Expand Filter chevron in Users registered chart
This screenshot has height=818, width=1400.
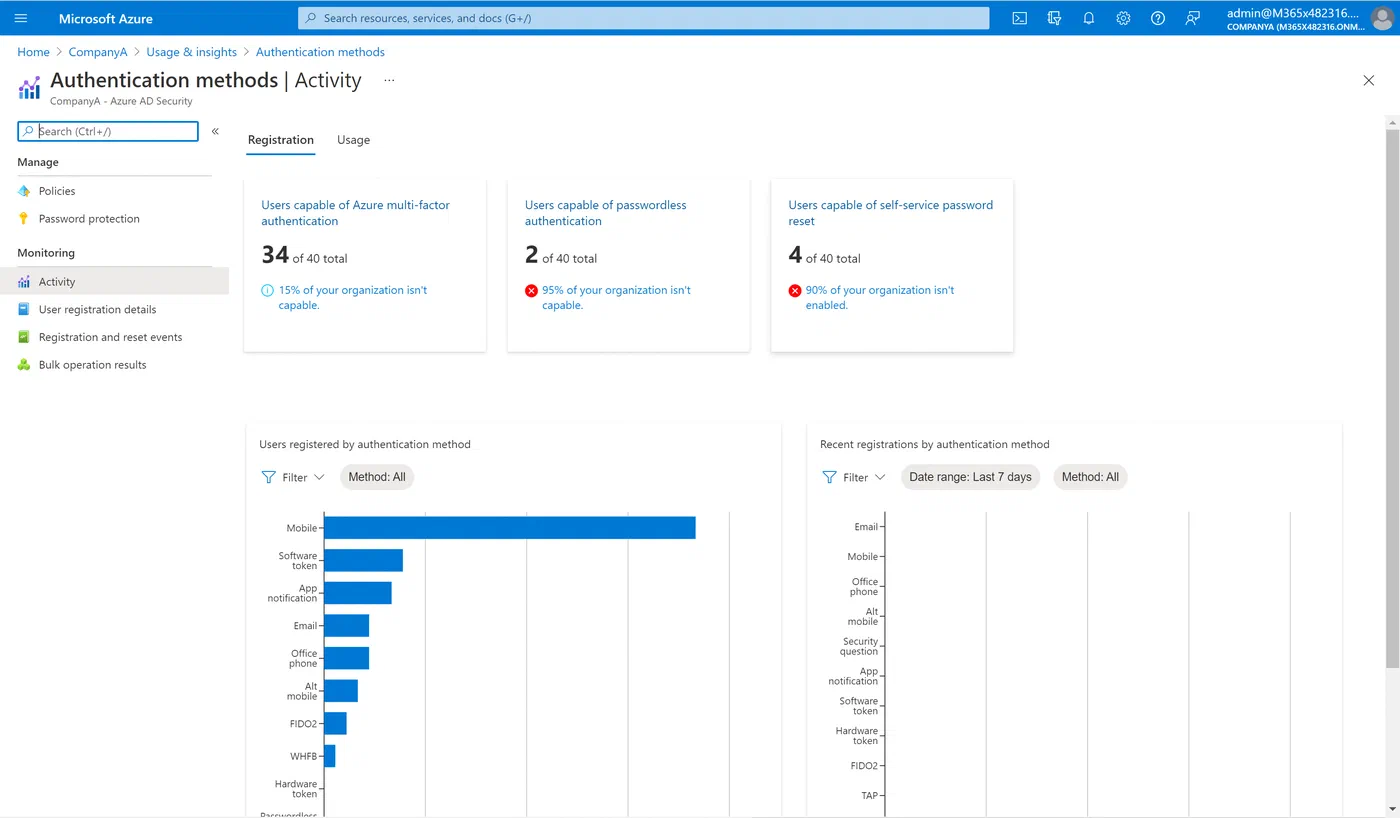[319, 477]
